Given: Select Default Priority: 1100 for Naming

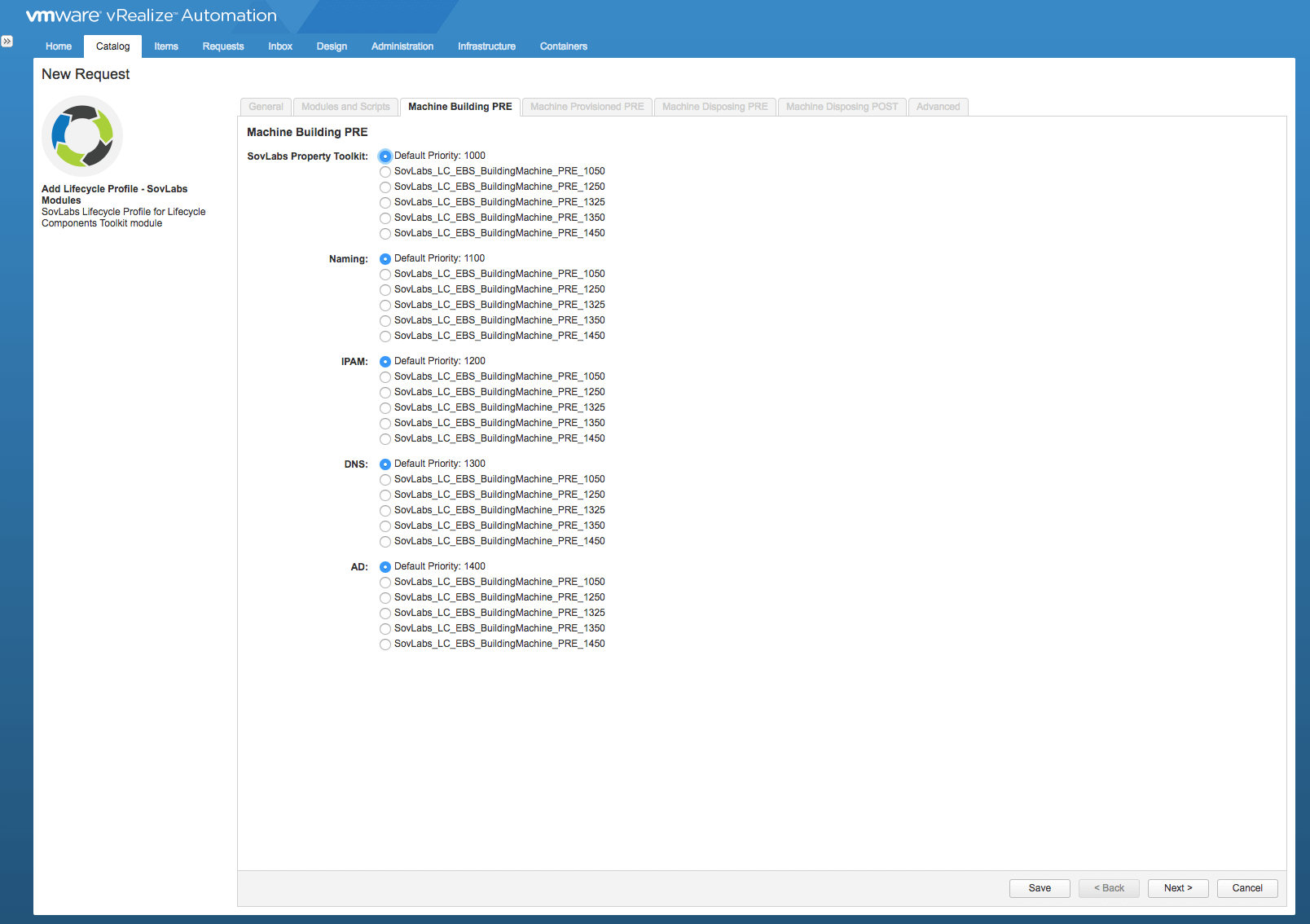Looking at the screenshot, I should (x=385, y=259).
